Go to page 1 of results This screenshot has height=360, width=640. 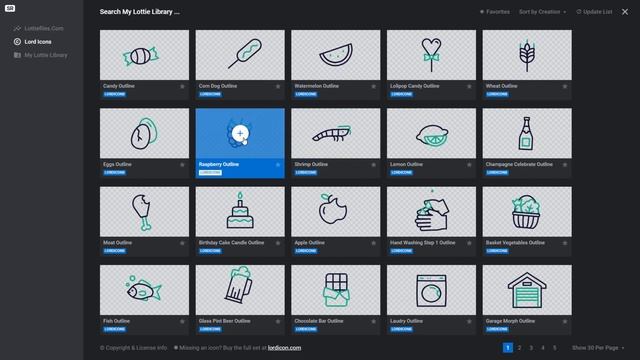508,348
